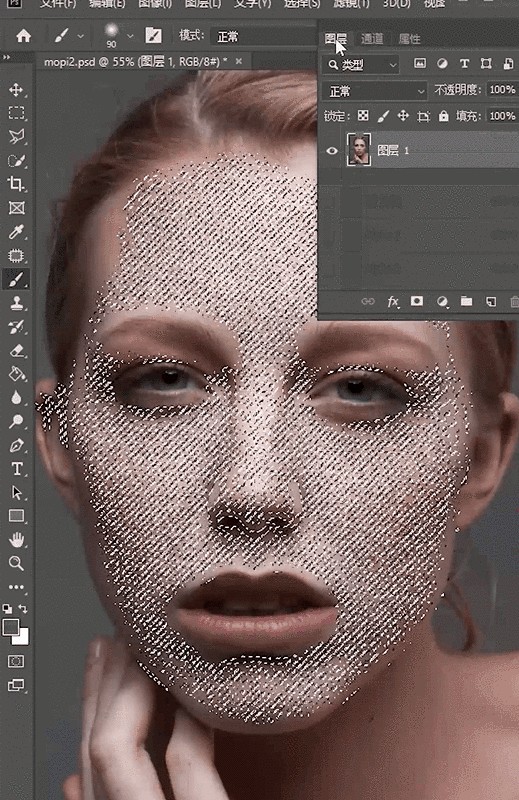Switch to the 通道 tab
Image resolution: width=519 pixels, height=800 pixels.
372,39
